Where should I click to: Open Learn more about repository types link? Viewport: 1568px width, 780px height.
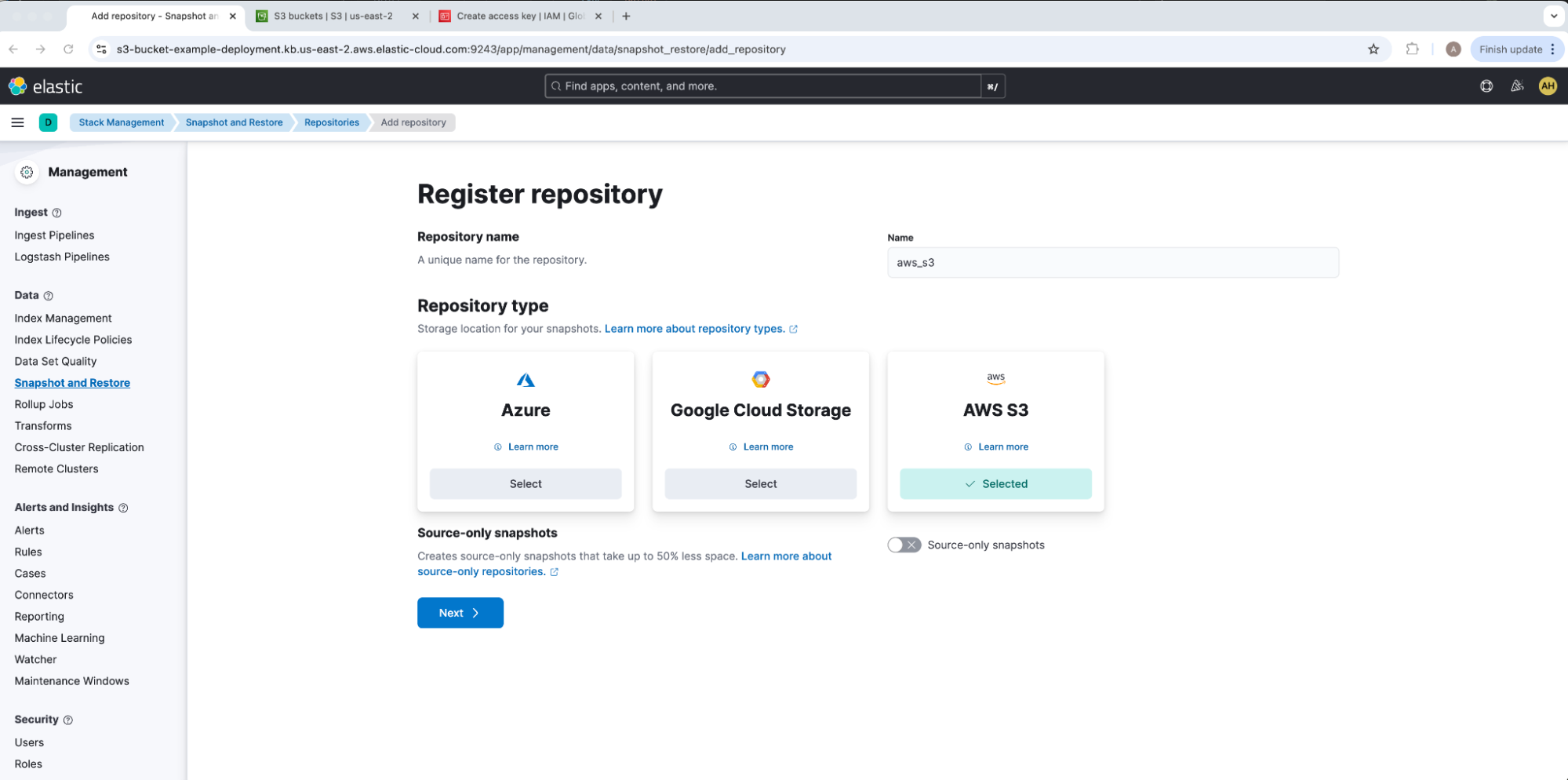pyautogui.click(x=694, y=329)
